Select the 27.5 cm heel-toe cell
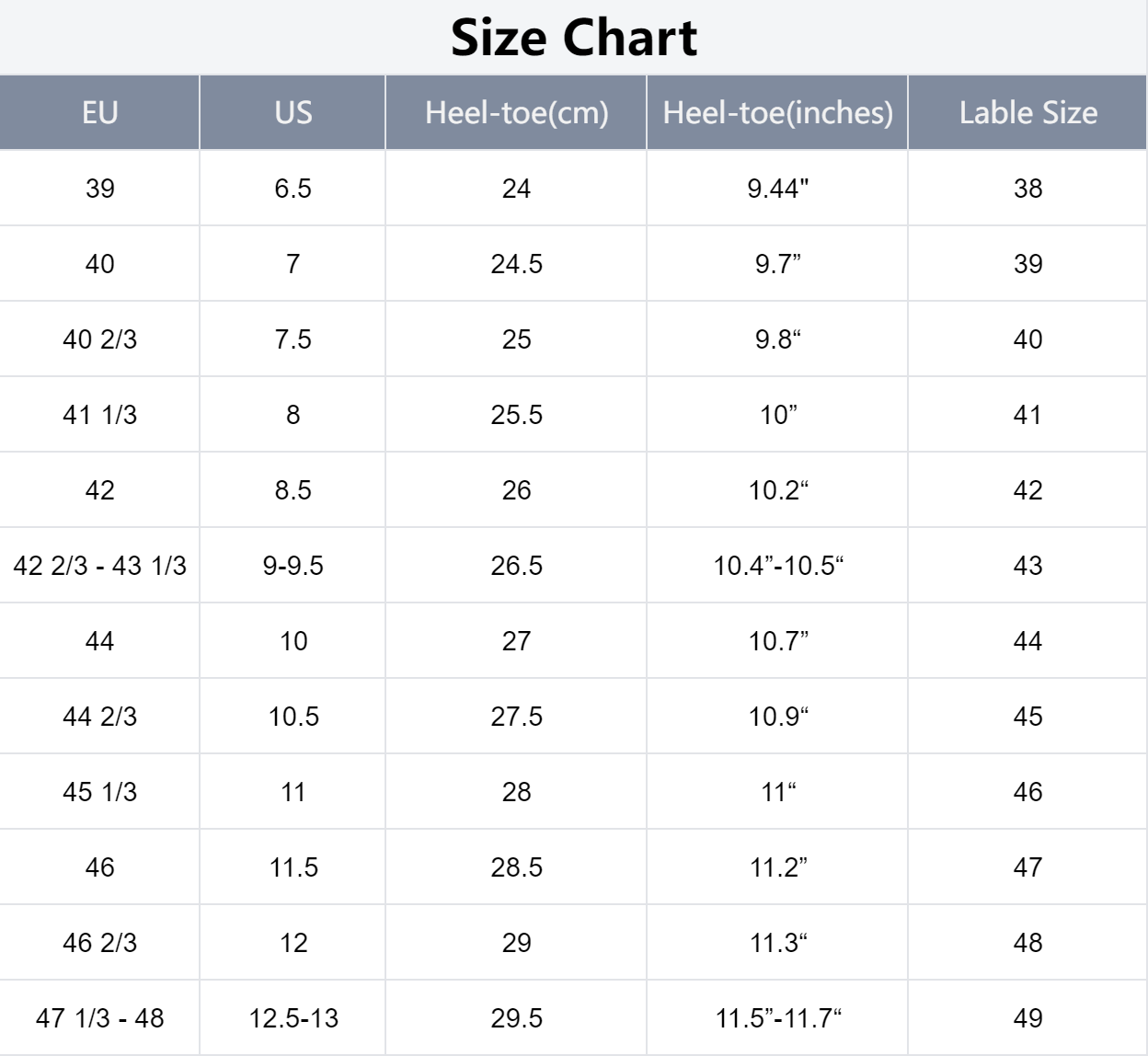1148x1056 pixels. click(516, 717)
